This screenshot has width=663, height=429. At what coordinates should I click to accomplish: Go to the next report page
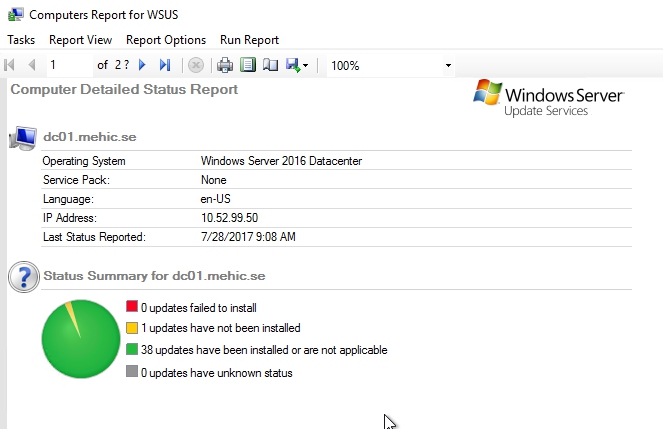143,65
